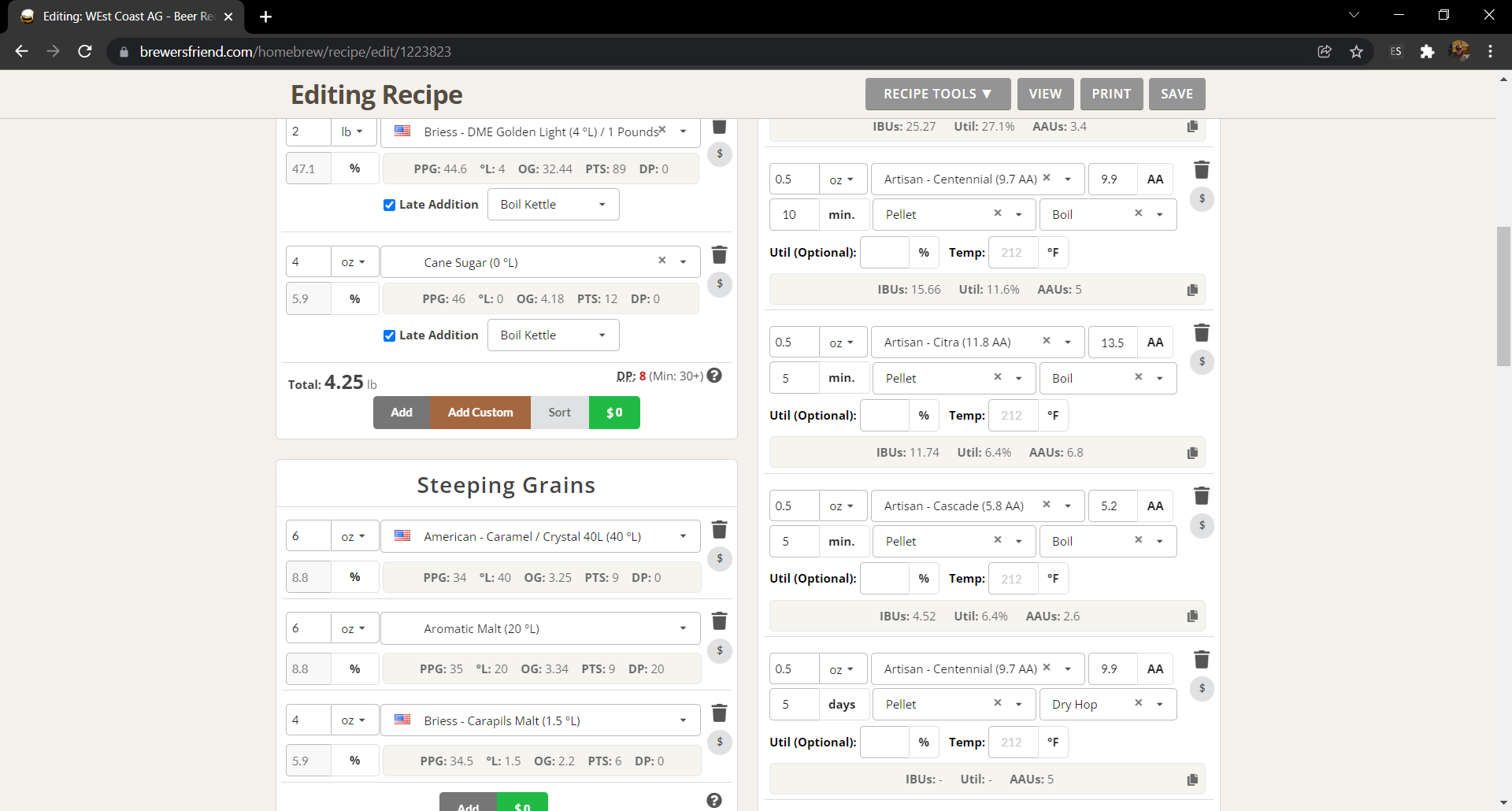Delete the Cane Sugar fermentable row
Image resolution: width=1512 pixels, height=811 pixels.
(x=719, y=255)
